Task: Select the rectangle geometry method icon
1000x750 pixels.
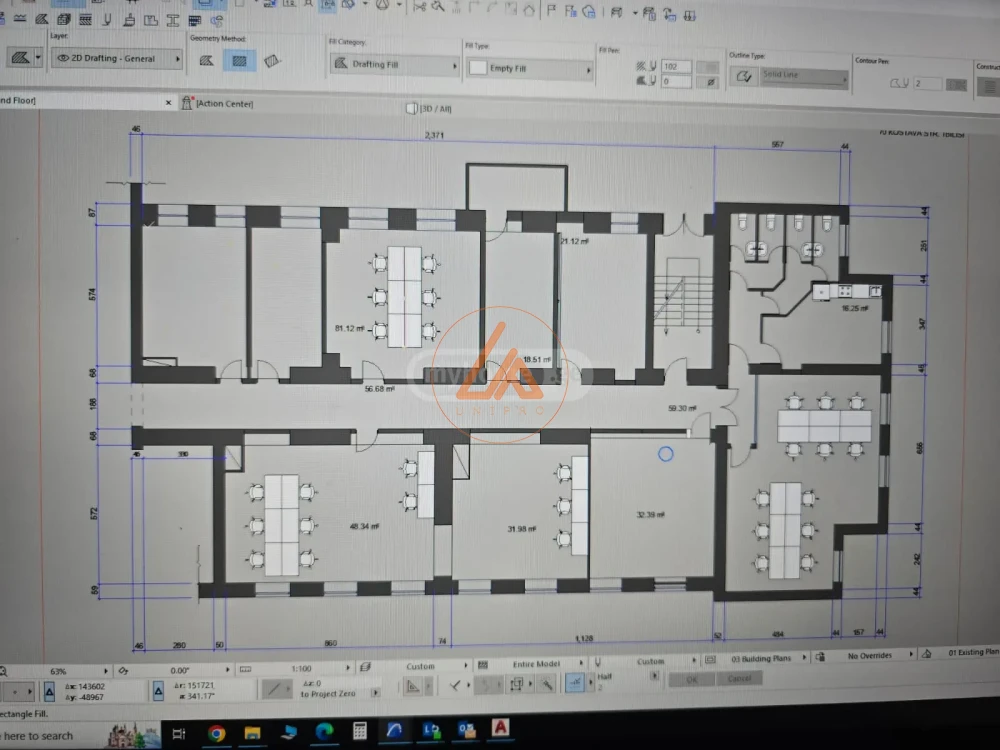Action: click(x=239, y=61)
